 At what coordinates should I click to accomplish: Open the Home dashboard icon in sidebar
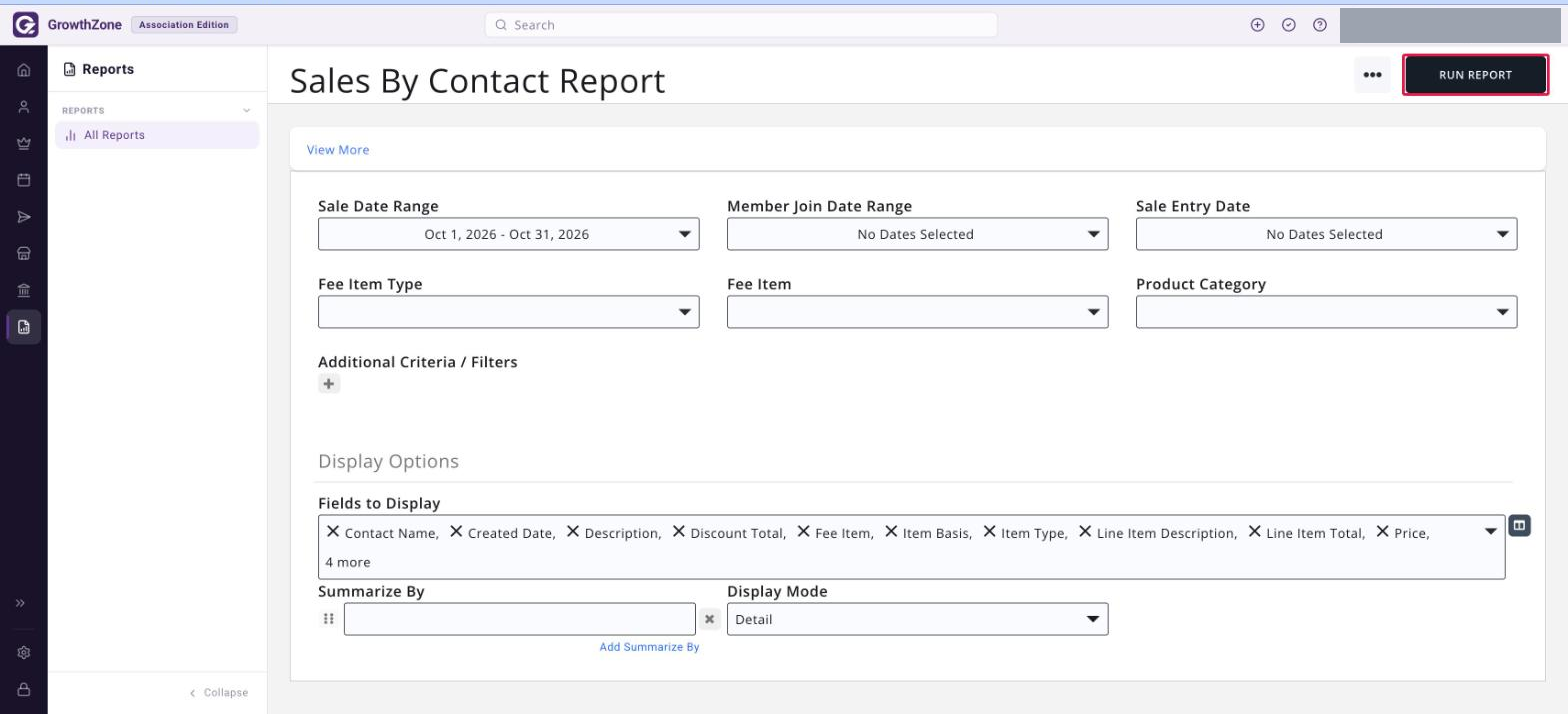pos(24,70)
